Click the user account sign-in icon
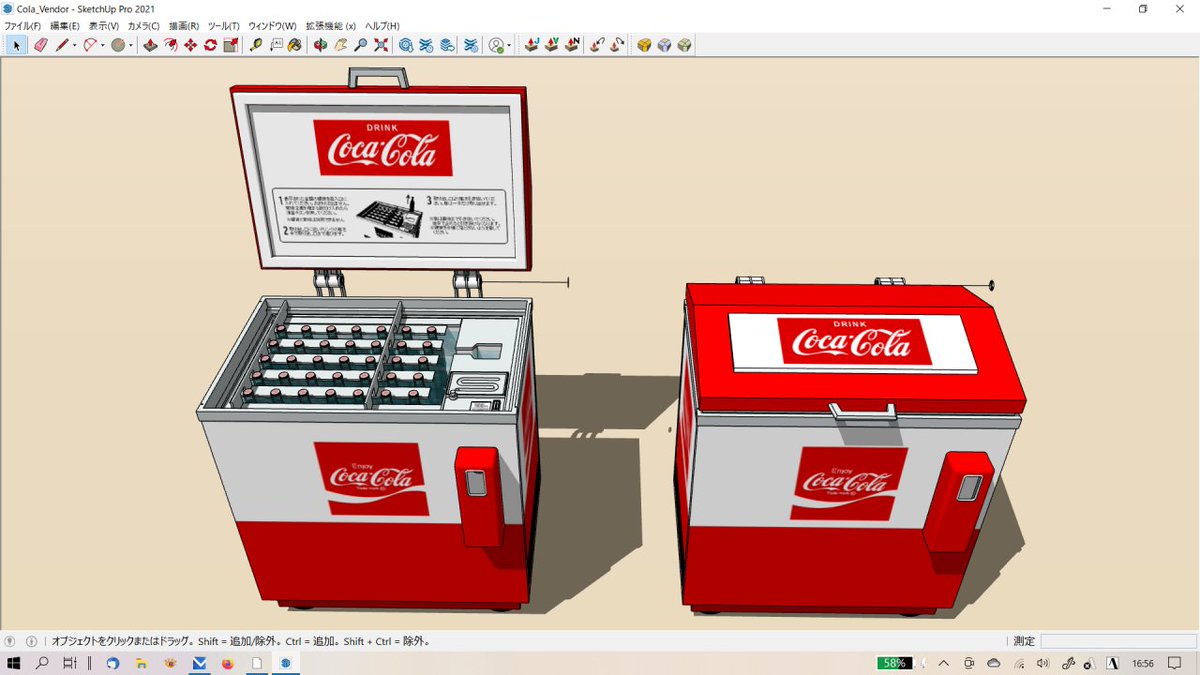 coord(496,45)
